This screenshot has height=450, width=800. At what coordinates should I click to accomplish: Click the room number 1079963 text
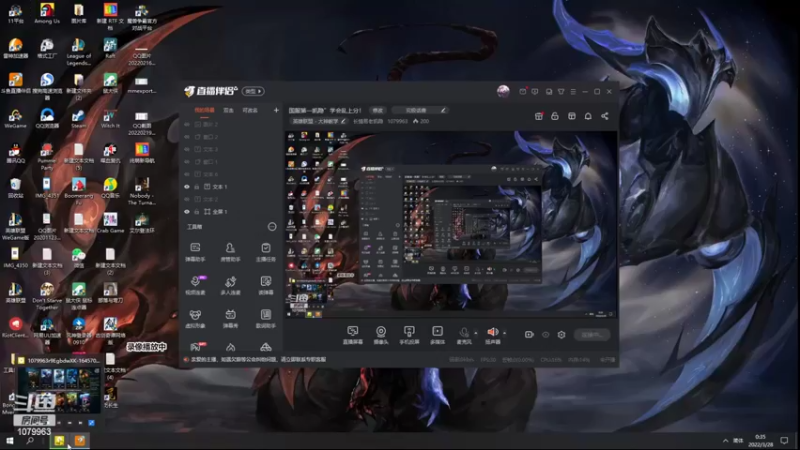click(x=397, y=121)
